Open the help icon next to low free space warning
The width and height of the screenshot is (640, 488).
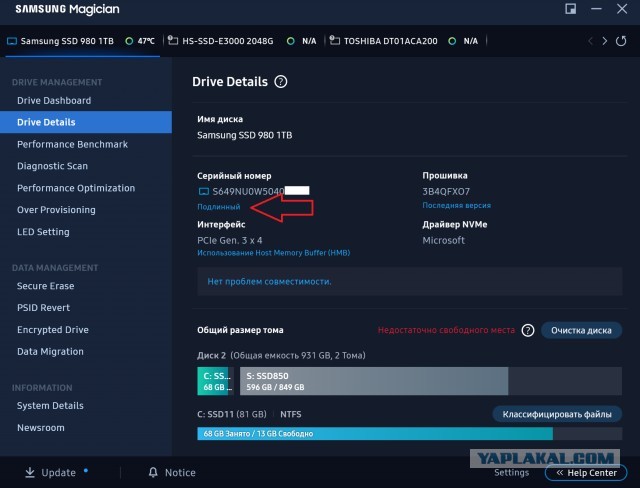(527, 330)
